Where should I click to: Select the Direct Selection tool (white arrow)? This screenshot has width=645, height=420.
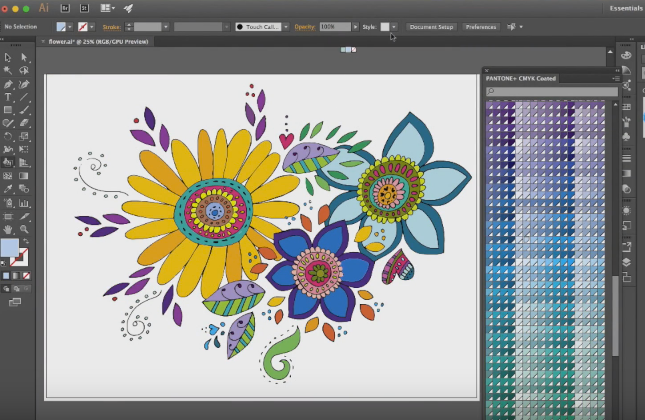click(x=24, y=58)
